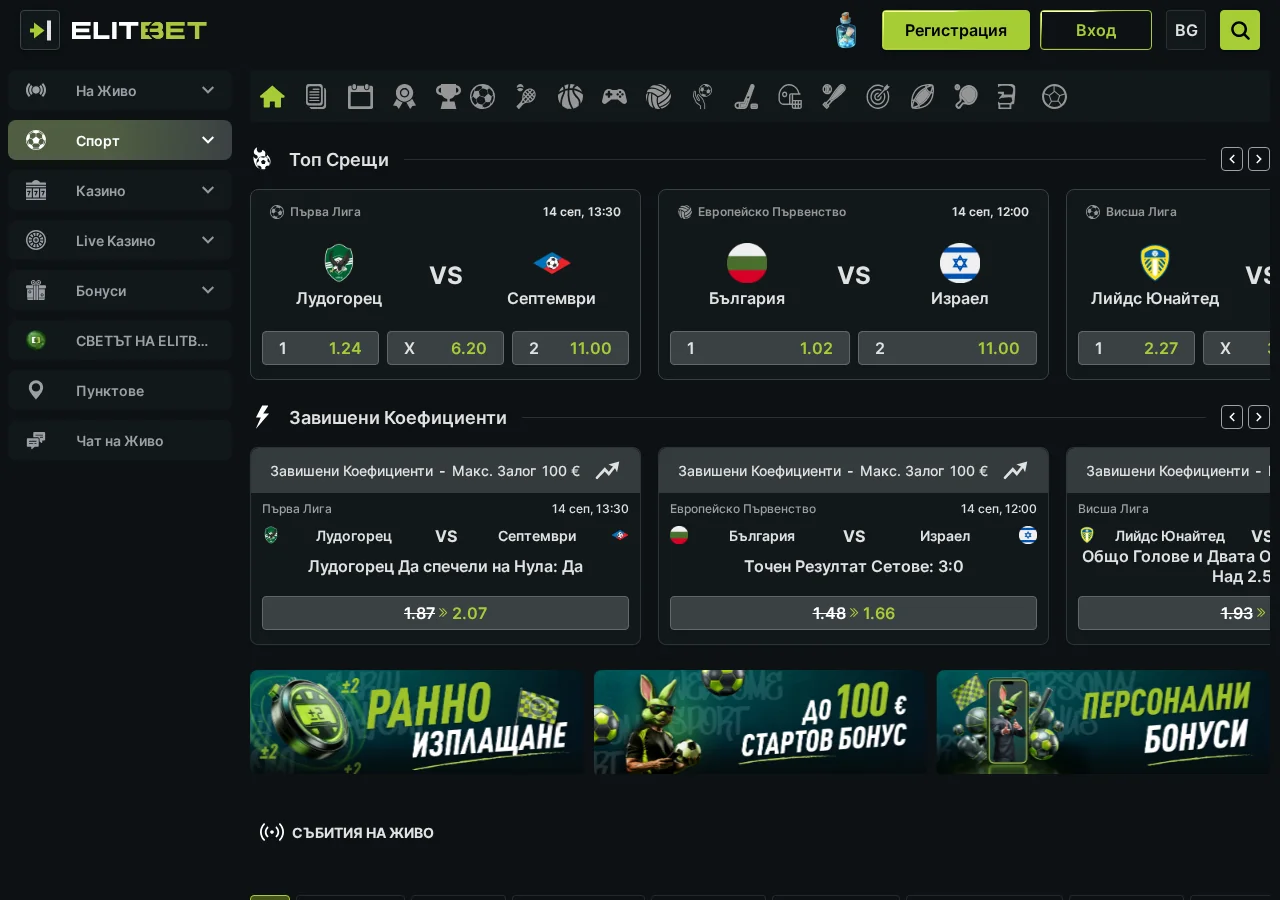Select boosted odds 2.07 for Лудогорец

pos(445,613)
